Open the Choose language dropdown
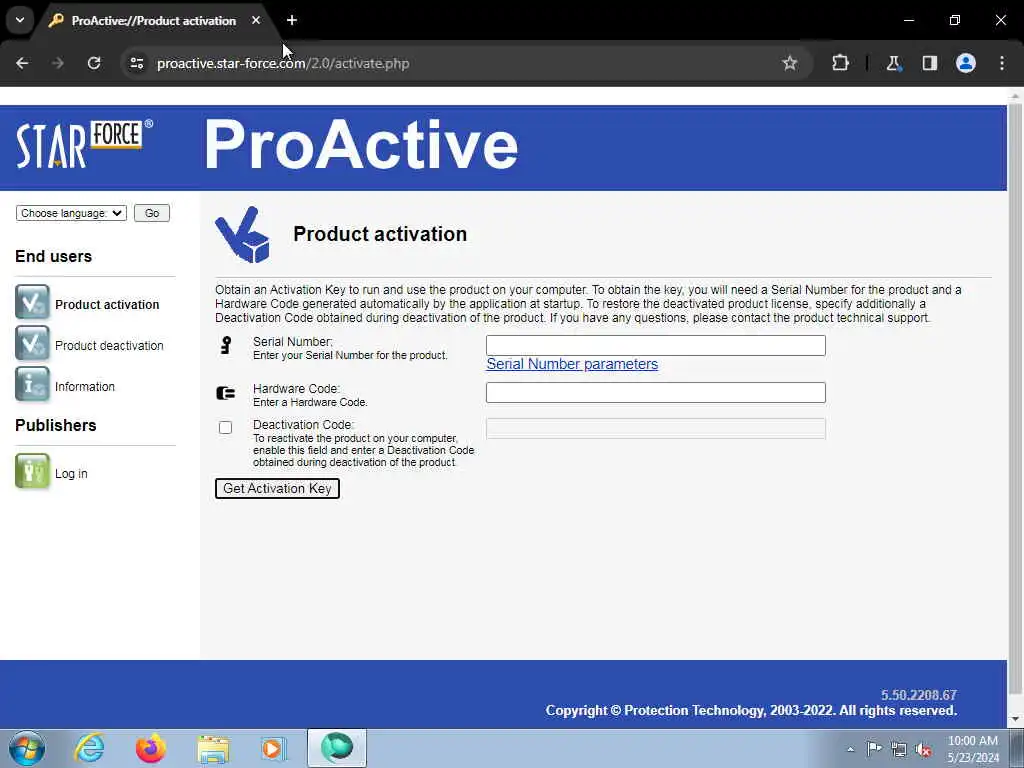This screenshot has height=768, width=1024. tap(71, 213)
